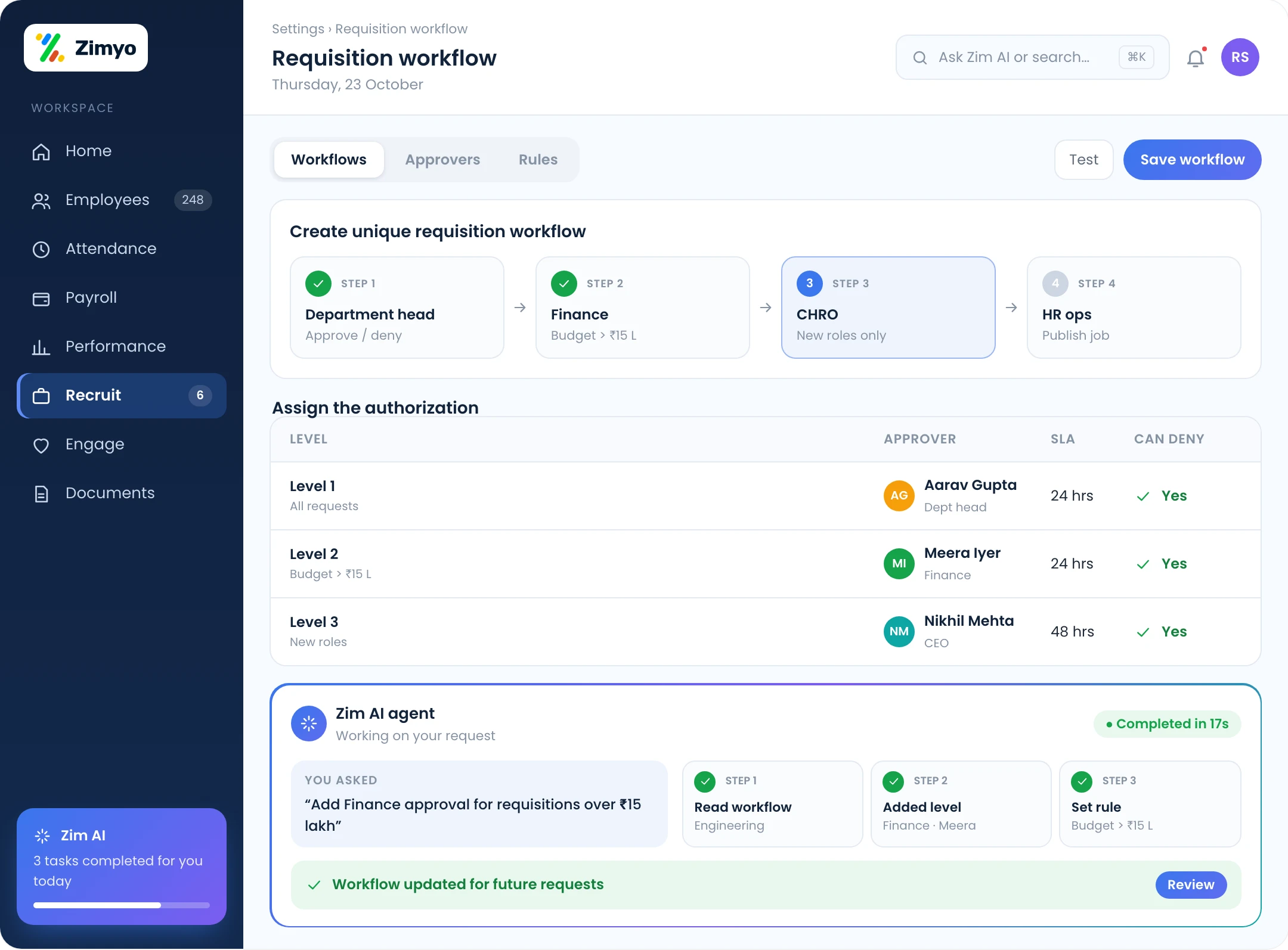Open Employees section
This screenshot has width=1288, height=950.
(x=122, y=200)
